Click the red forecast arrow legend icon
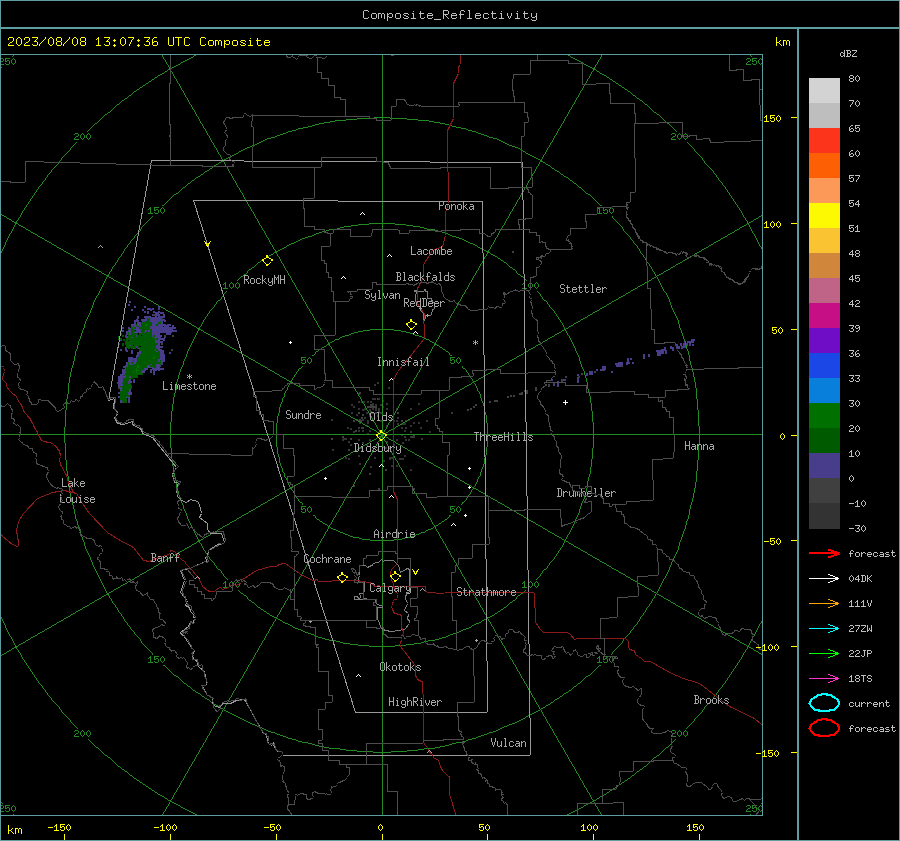The height and width of the screenshot is (841, 900). 824,553
